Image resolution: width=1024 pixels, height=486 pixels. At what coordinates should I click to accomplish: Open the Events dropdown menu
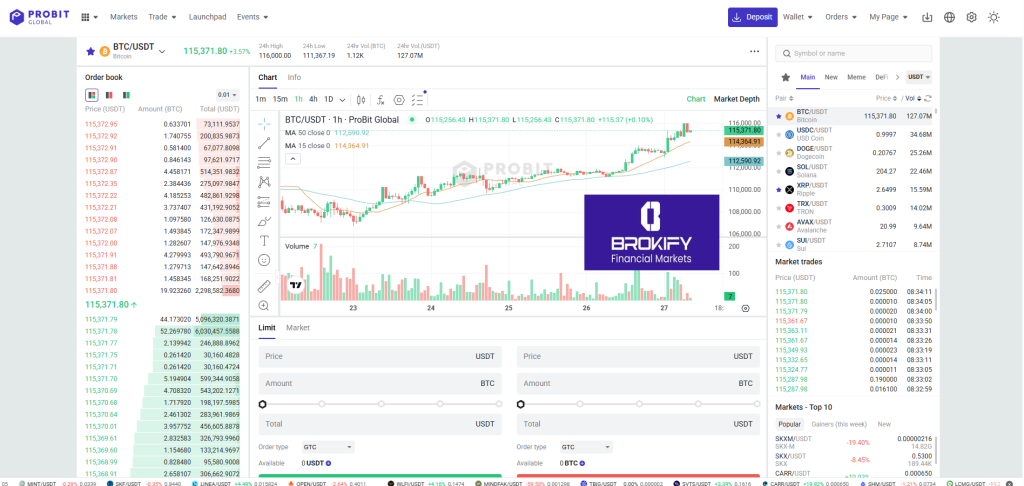[253, 17]
